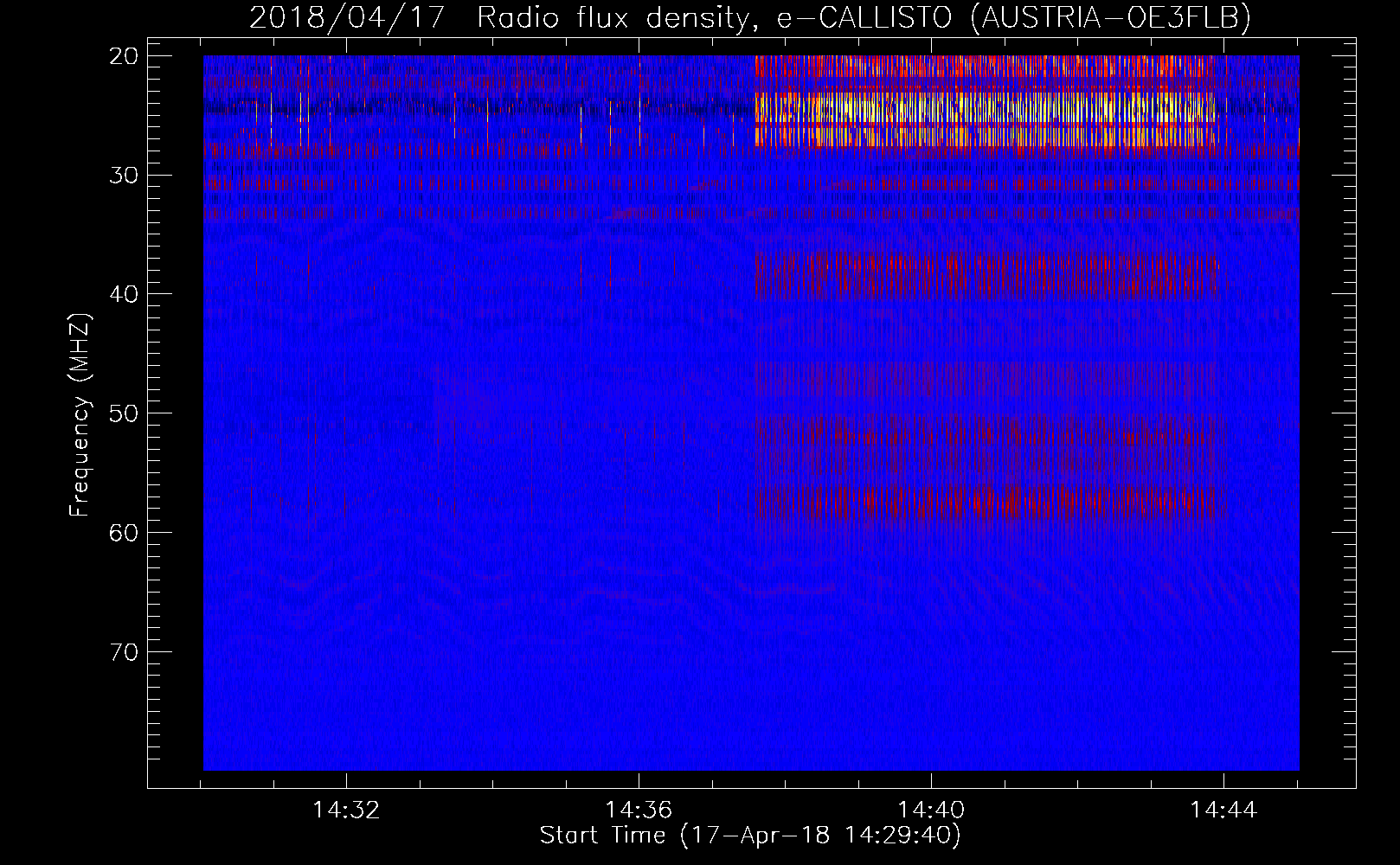Click the 14:36 time tick label
Image resolution: width=1400 pixels, height=865 pixels.
pyautogui.click(x=639, y=811)
